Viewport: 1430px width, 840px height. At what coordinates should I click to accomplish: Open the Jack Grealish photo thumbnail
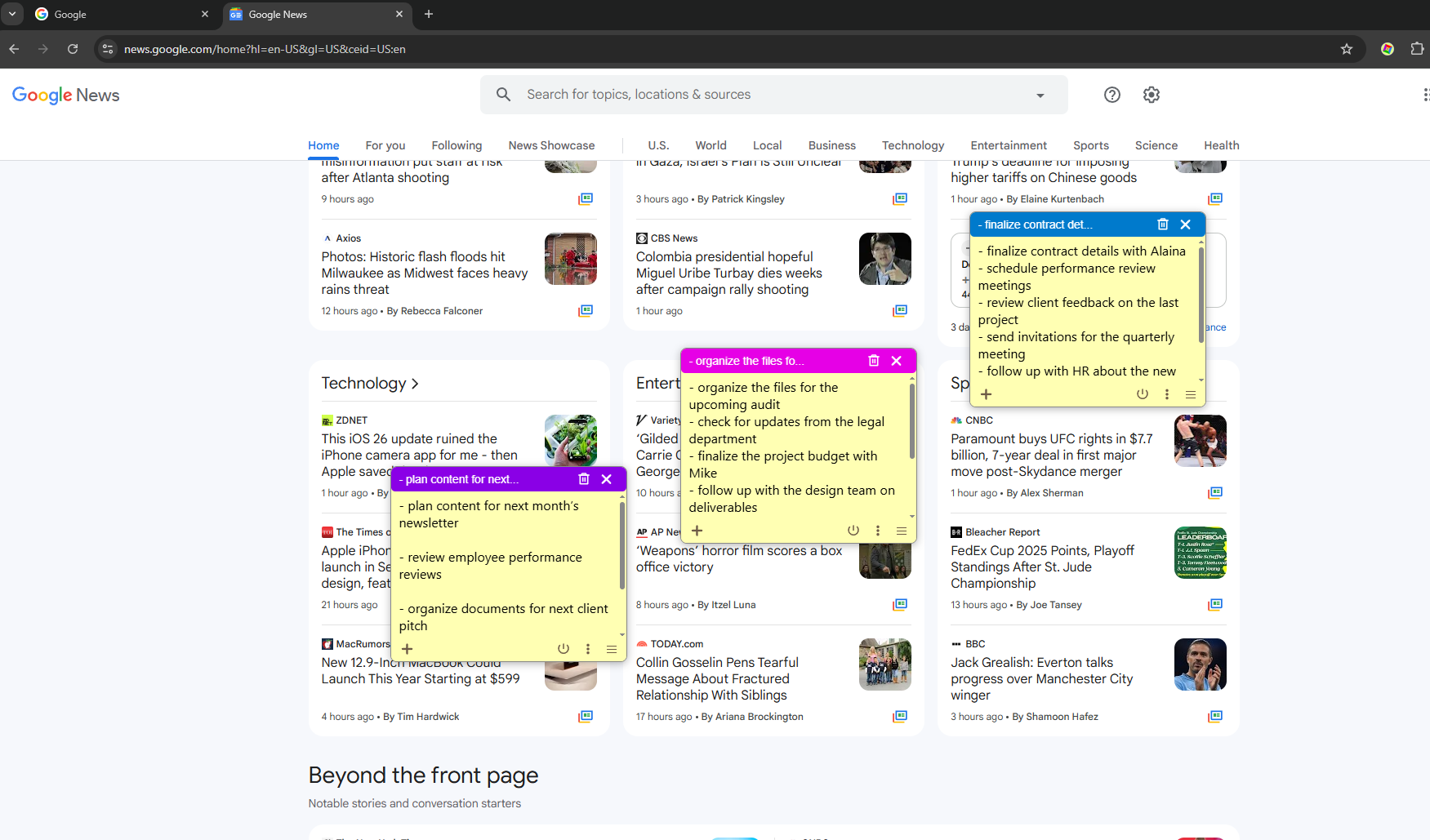point(1201,664)
